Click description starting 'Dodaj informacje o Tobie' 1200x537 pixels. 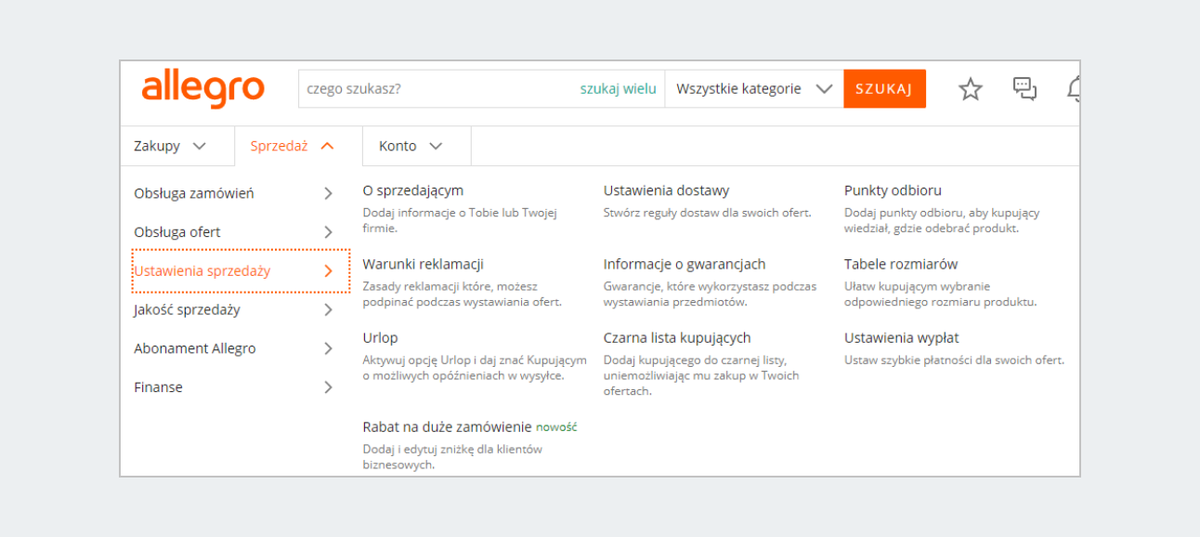coord(460,220)
